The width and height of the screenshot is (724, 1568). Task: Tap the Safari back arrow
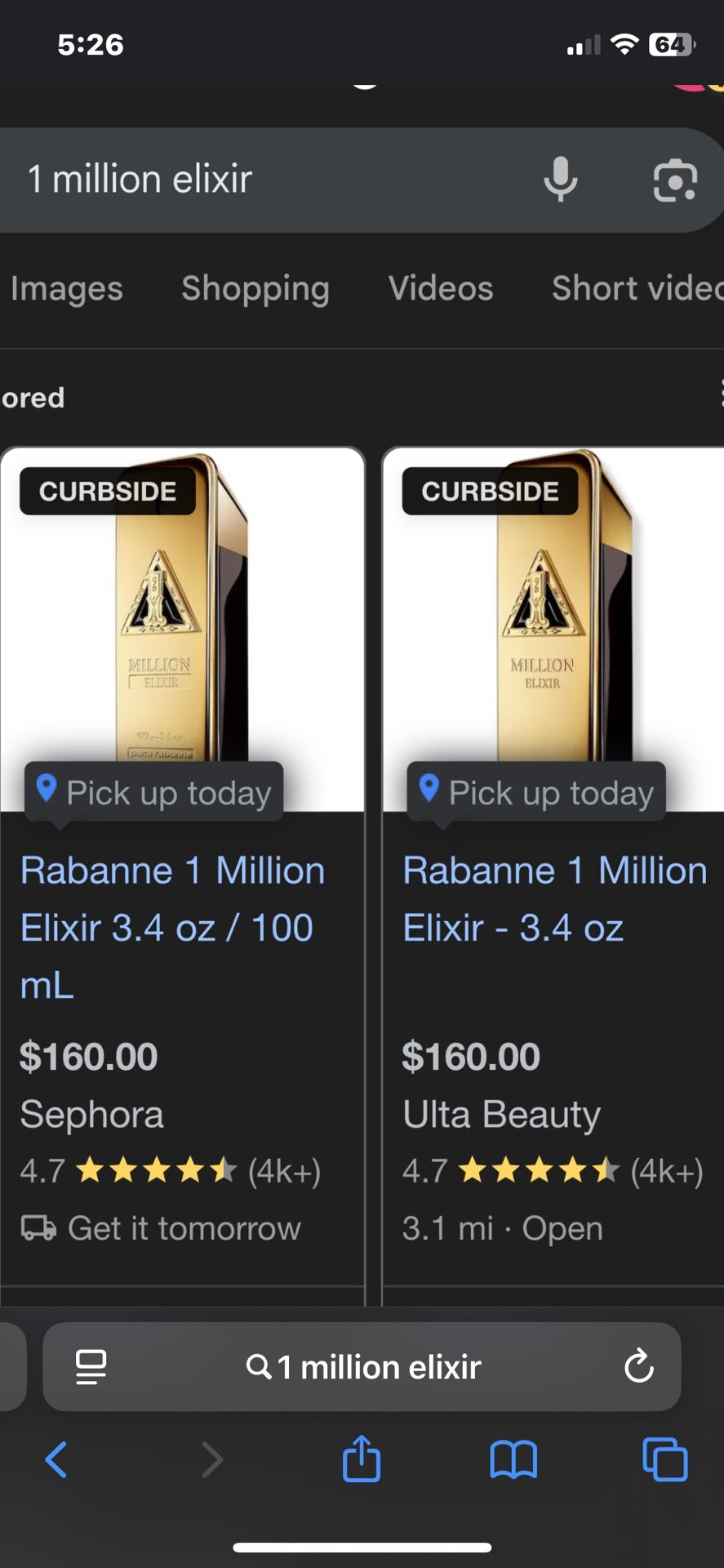(56, 1459)
